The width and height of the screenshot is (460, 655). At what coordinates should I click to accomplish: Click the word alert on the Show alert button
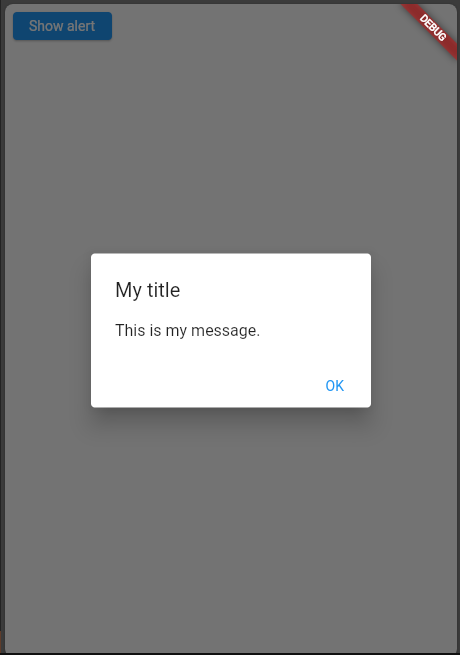click(81, 26)
